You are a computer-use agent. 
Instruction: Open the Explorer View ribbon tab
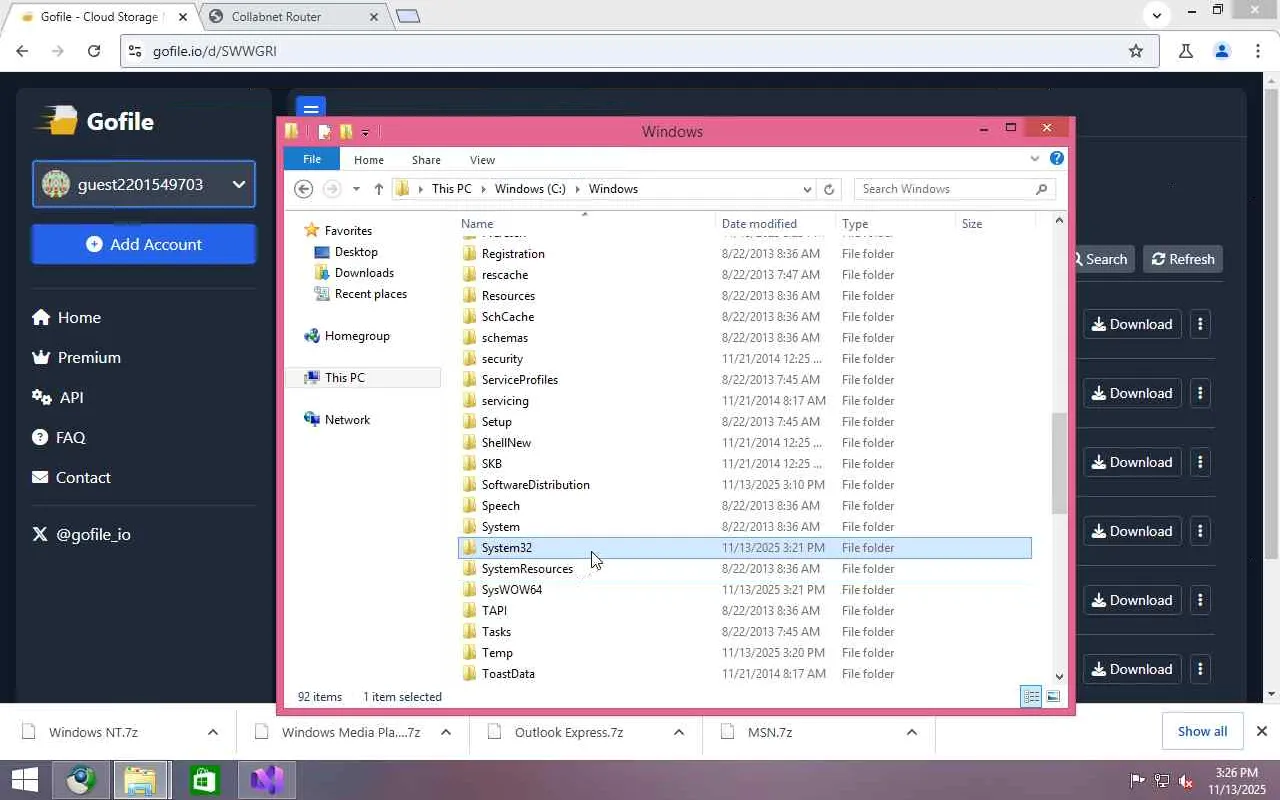(482, 160)
